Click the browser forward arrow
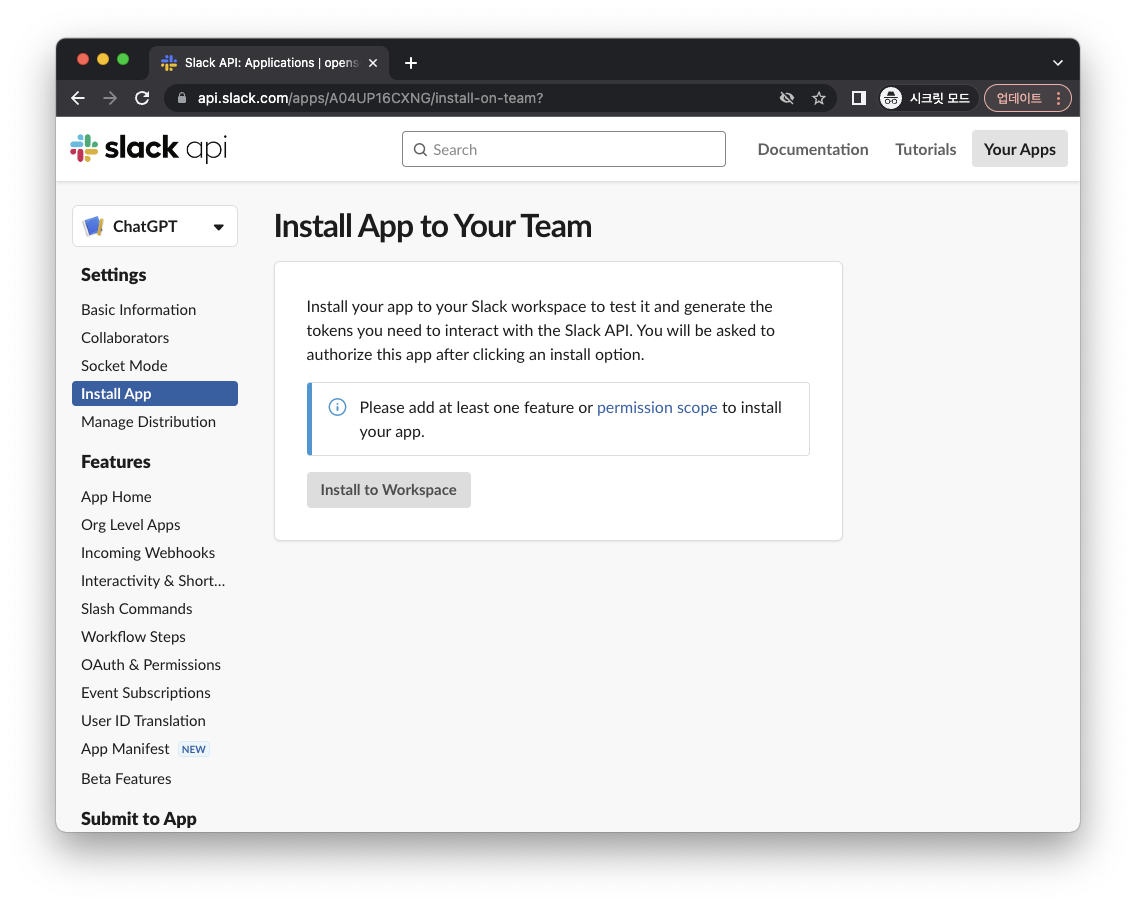 tap(110, 98)
